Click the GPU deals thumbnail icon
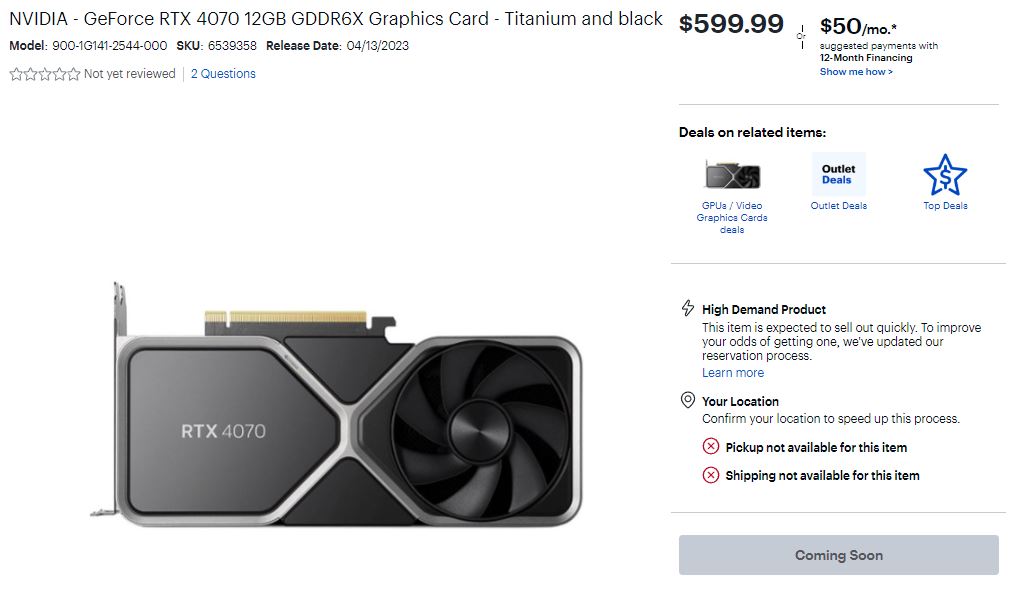Viewport: 1023px width, 594px height. (x=732, y=175)
